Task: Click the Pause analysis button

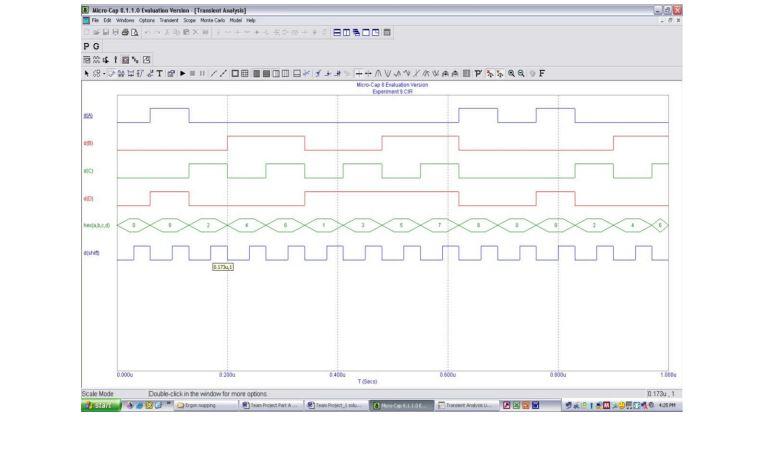Action: pos(202,74)
